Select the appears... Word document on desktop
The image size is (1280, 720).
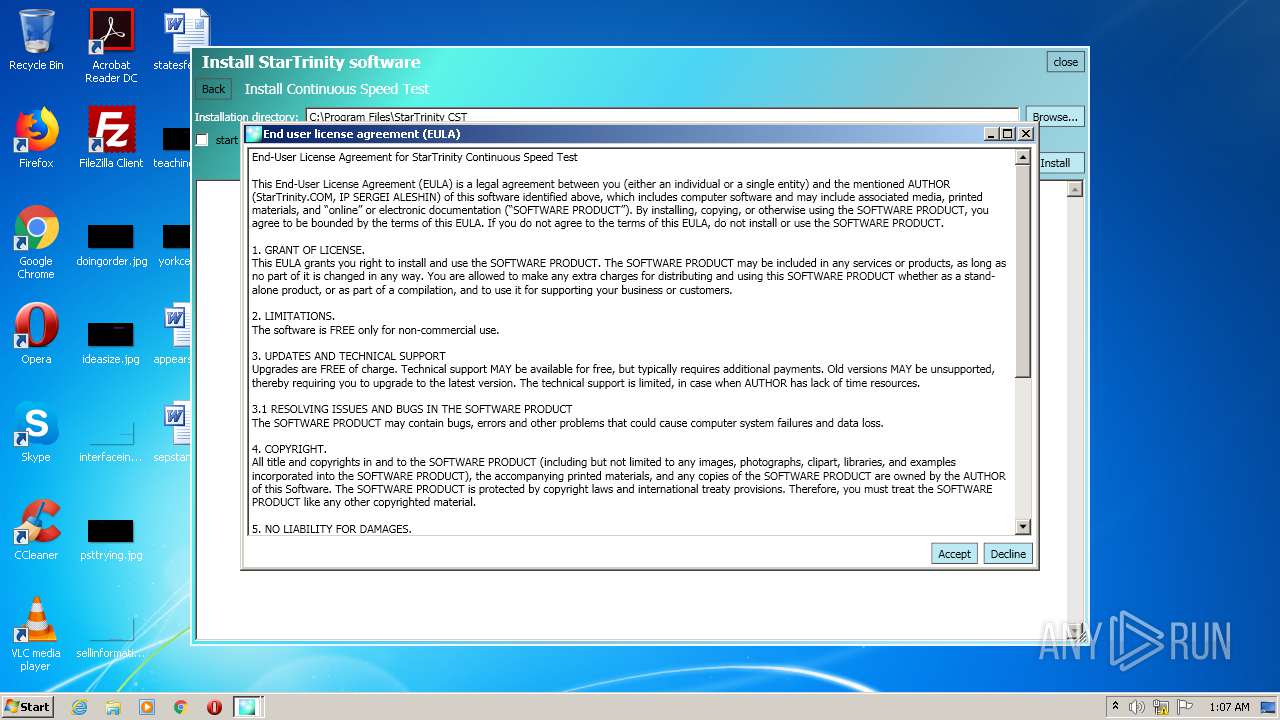pyautogui.click(x=174, y=334)
